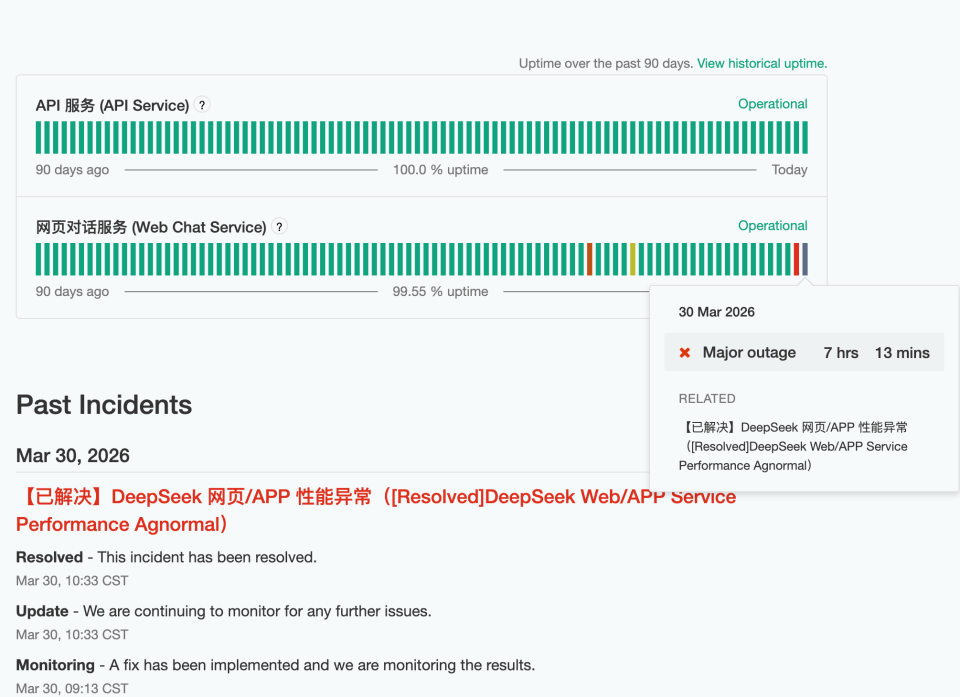
Task: Click the Past Incidents heading
Action: 104,405
